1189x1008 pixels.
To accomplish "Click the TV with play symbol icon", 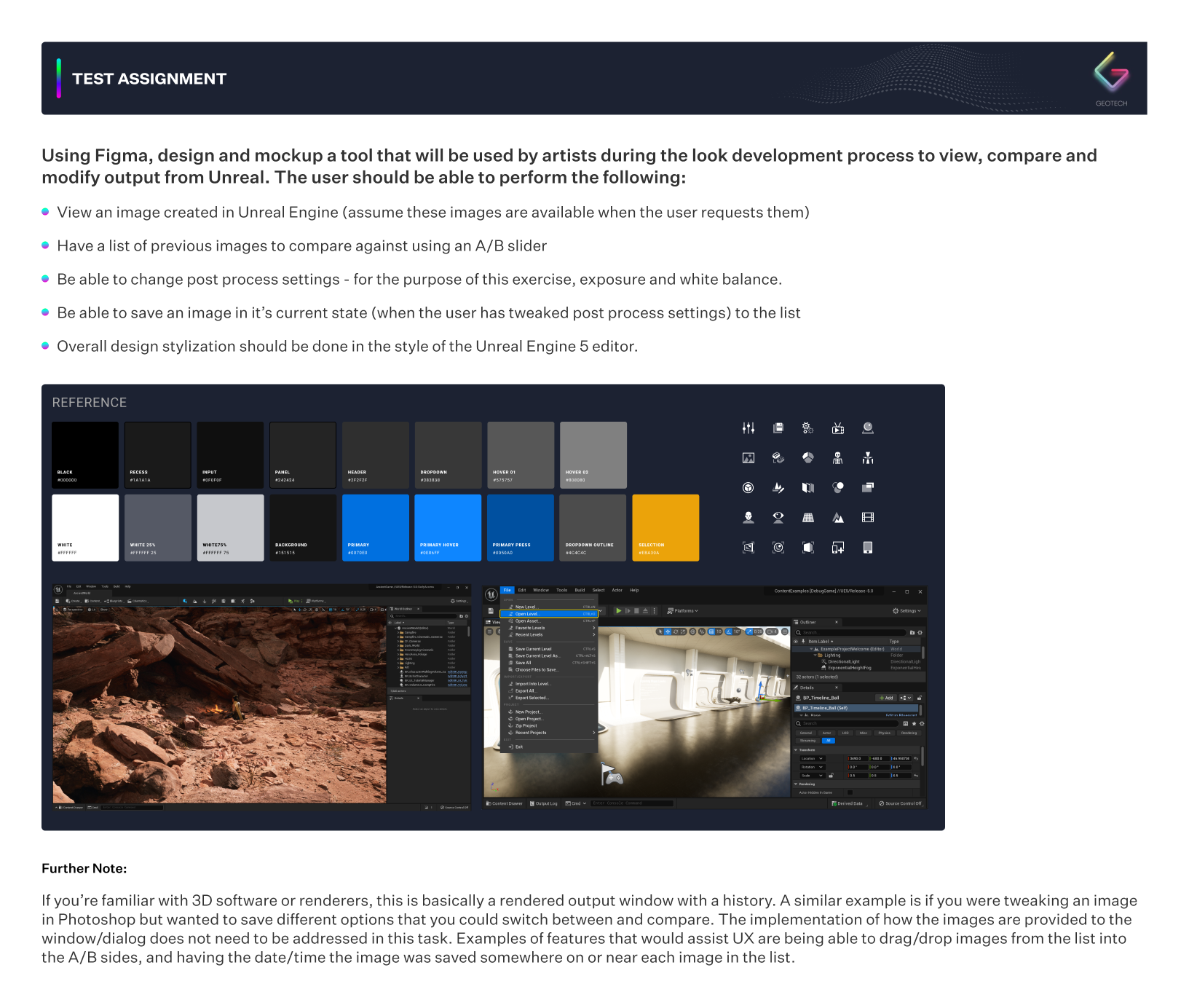I will tap(838, 428).
